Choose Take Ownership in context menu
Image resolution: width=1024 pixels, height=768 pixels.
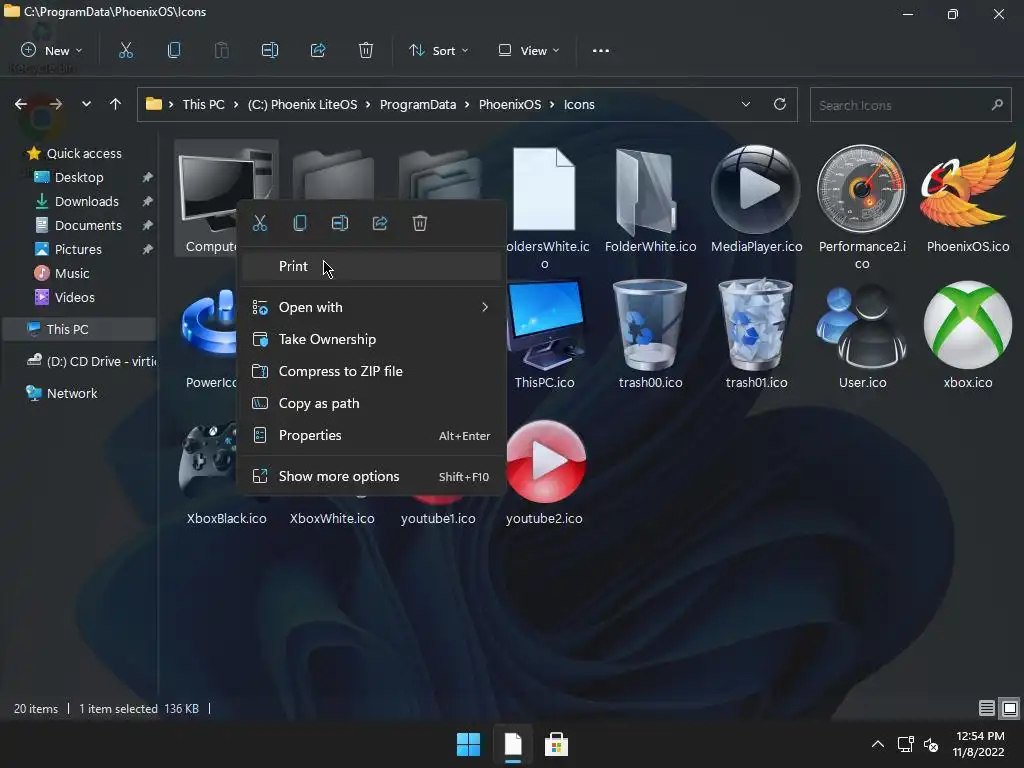(371, 339)
